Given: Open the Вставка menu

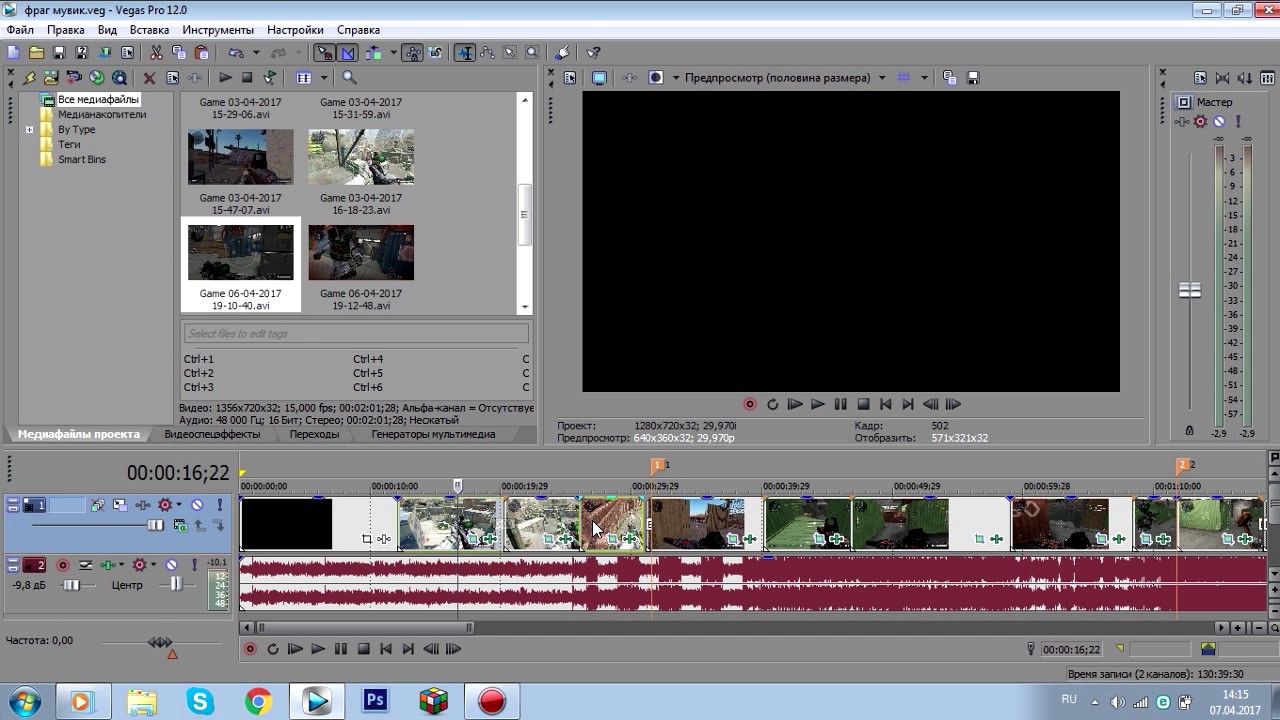Looking at the screenshot, I should coord(149,30).
